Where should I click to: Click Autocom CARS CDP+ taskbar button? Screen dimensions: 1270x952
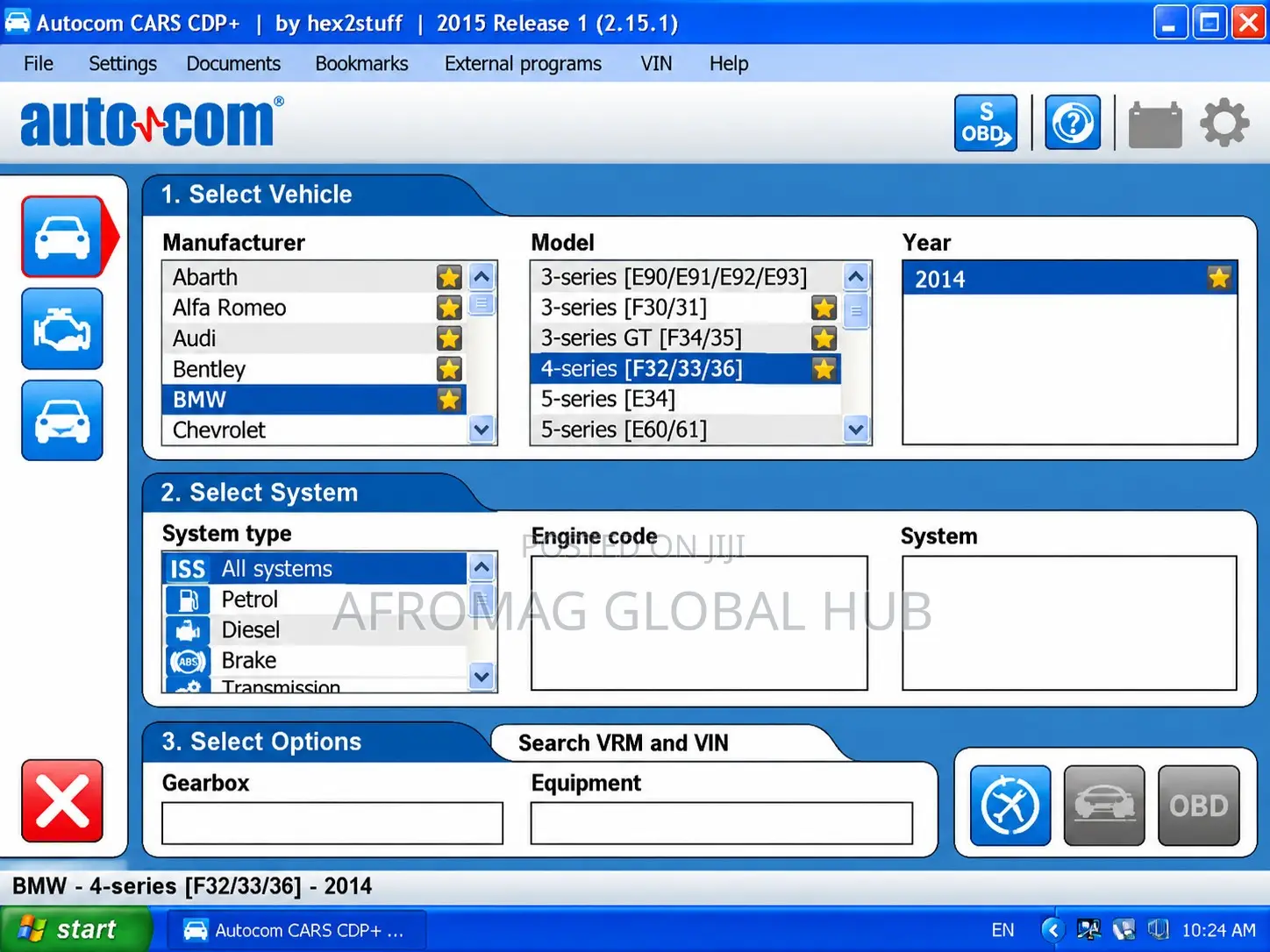[x=296, y=930]
